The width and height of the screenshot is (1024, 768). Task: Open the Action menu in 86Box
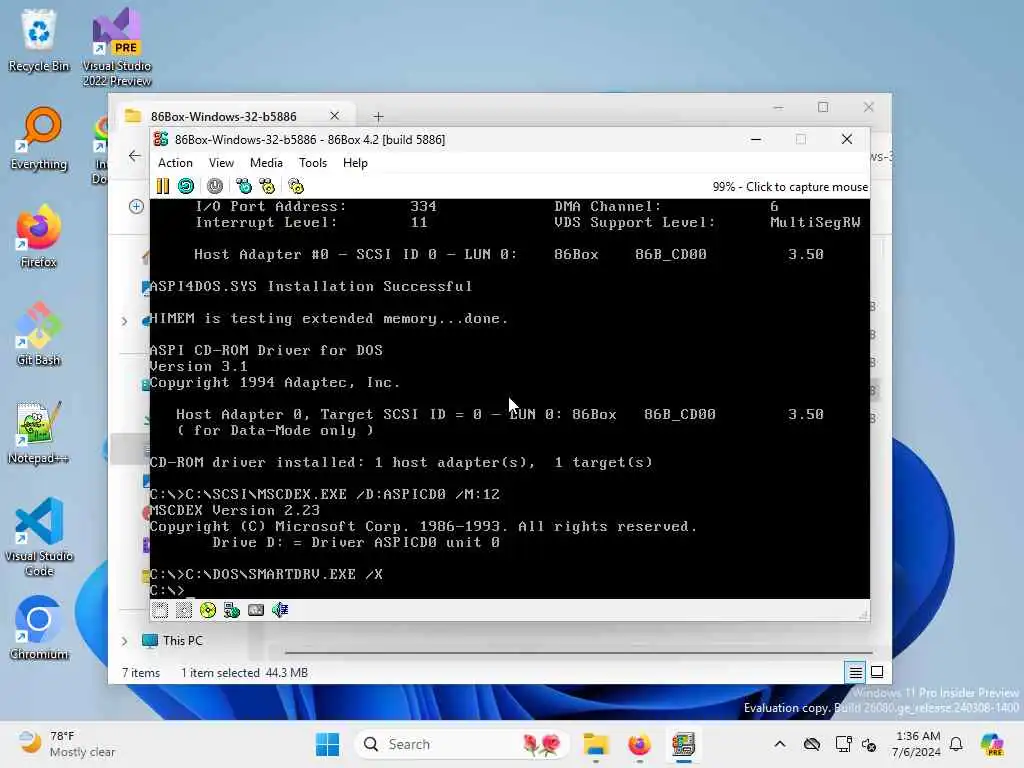tap(175, 163)
